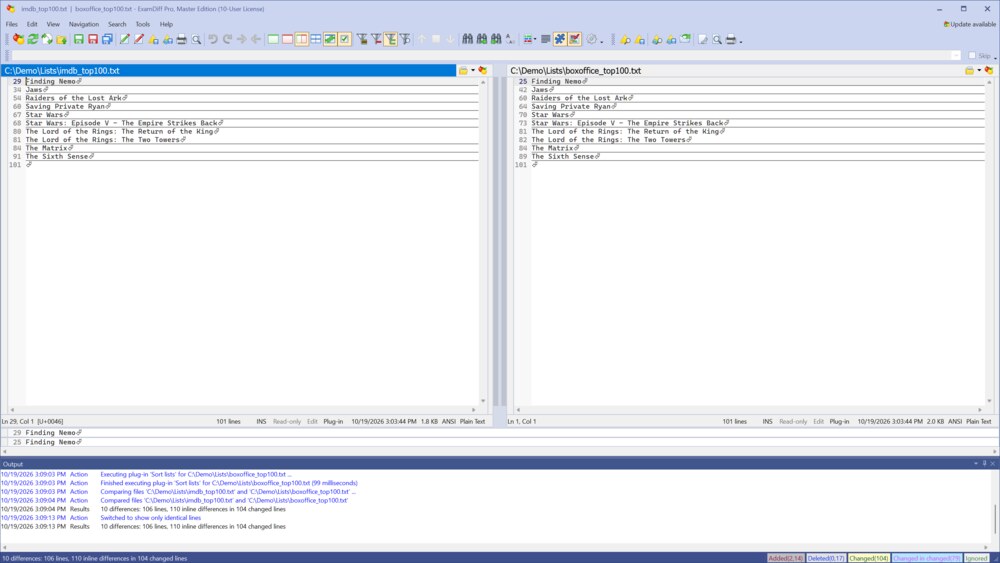Toggle the checkmark view filter button
The image size is (1000, 563).
click(x=344, y=40)
